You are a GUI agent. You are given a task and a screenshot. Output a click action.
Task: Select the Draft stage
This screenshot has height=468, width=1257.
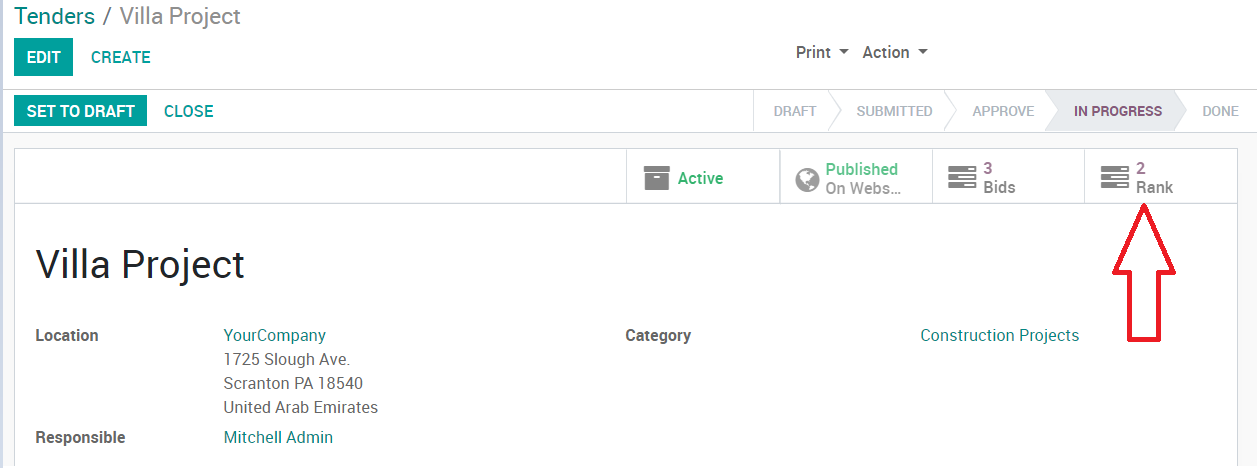[794, 111]
